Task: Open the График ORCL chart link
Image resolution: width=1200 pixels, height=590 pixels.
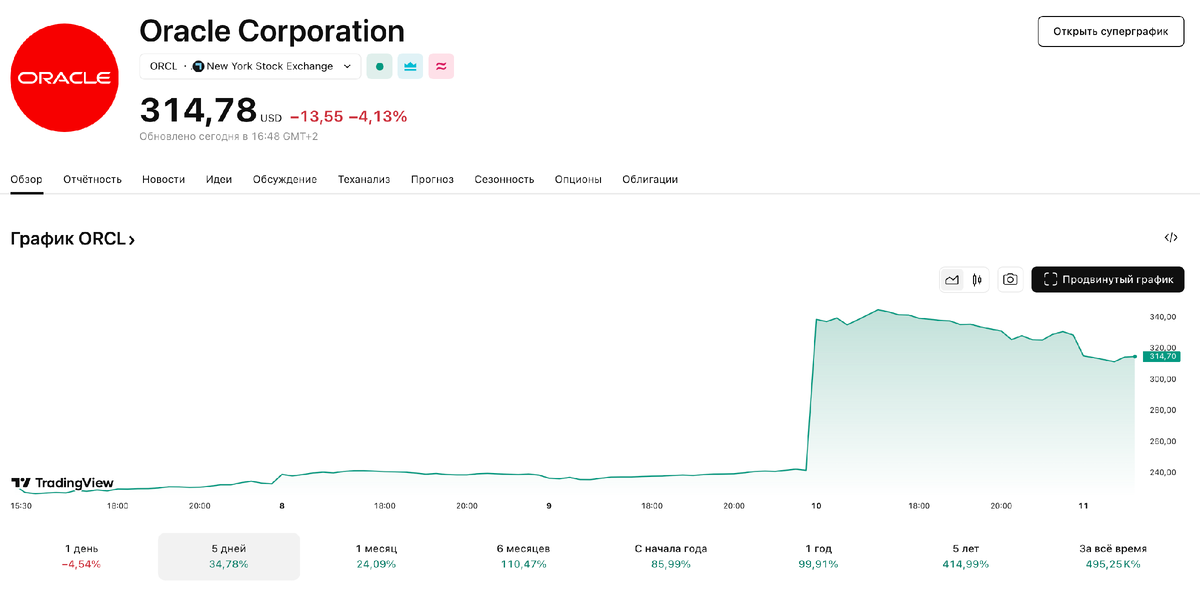Action: [72, 239]
